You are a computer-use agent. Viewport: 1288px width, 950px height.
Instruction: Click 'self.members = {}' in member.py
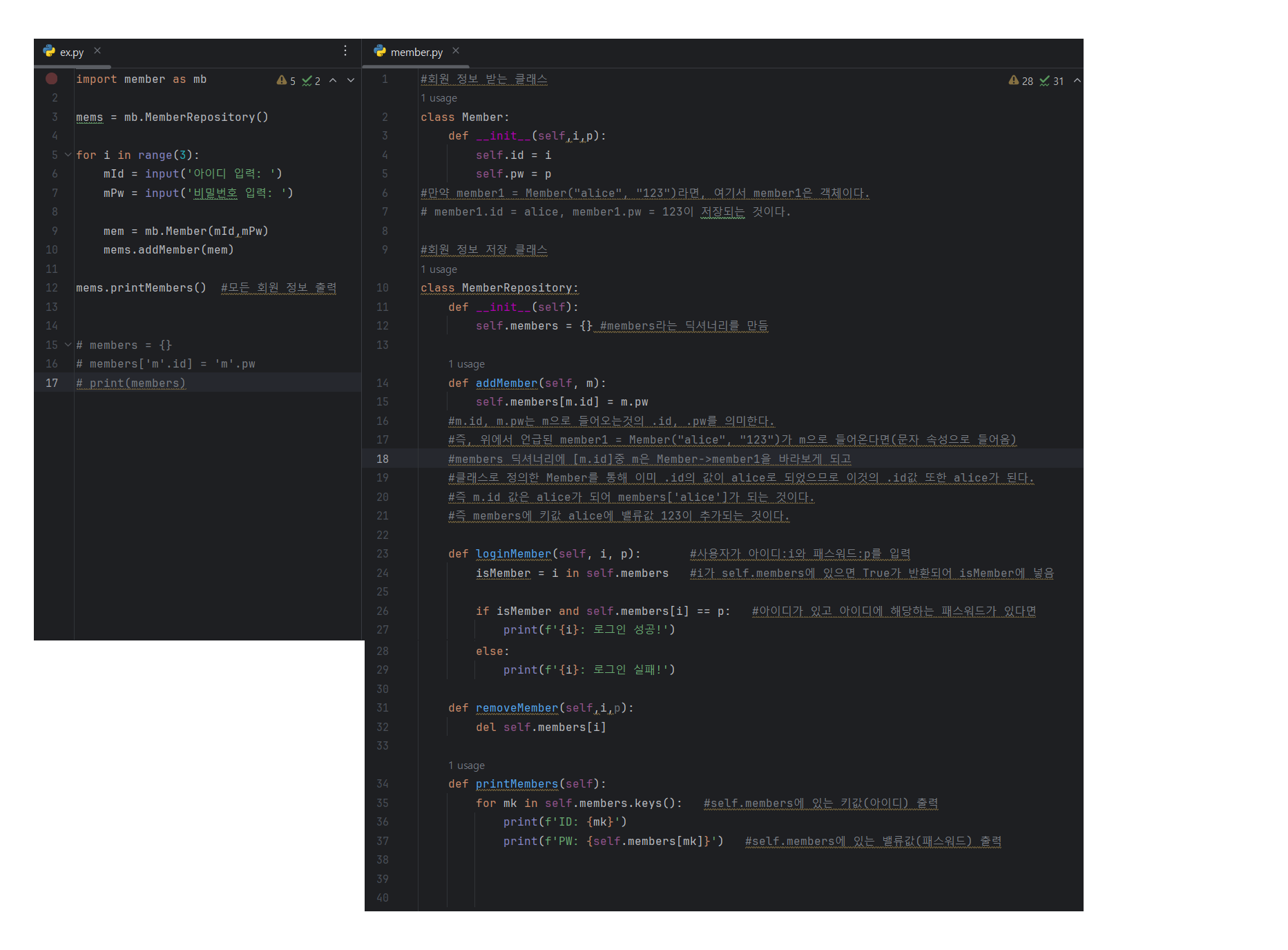[535, 326]
